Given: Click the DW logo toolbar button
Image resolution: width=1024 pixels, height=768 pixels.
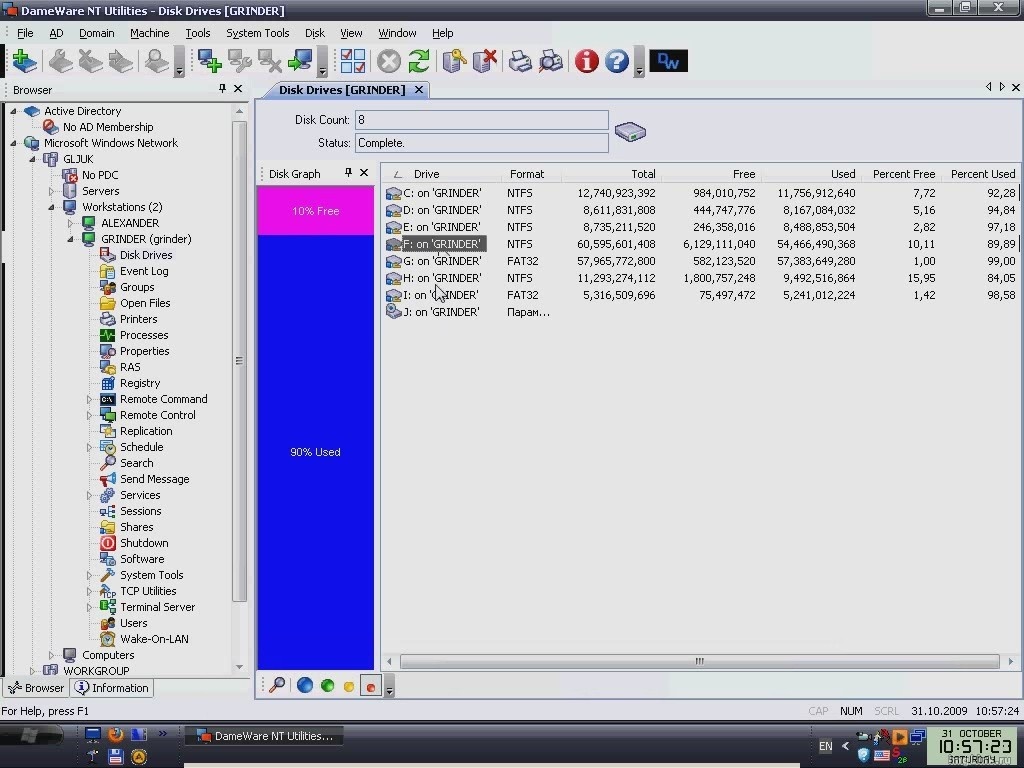Looking at the screenshot, I should pos(668,61).
